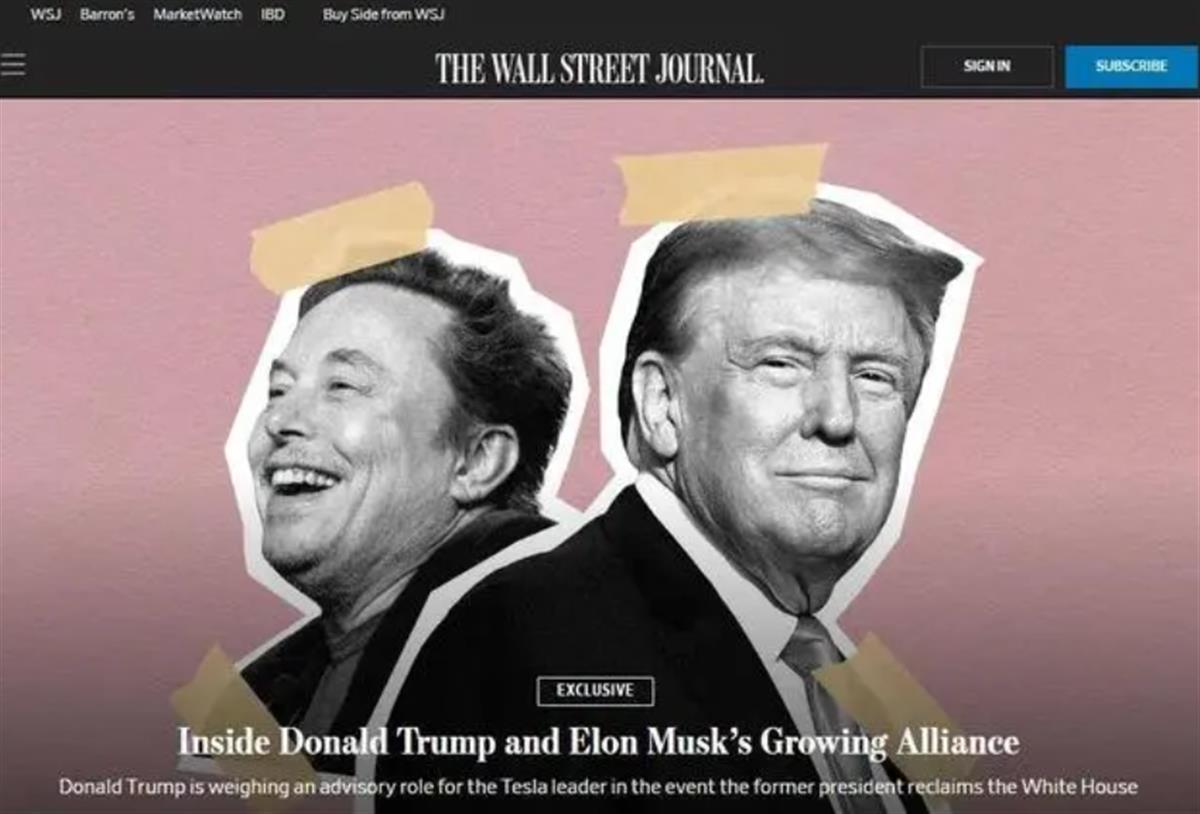Open the Barron's network link
This screenshot has height=814, width=1200.
click(x=107, y=14)
